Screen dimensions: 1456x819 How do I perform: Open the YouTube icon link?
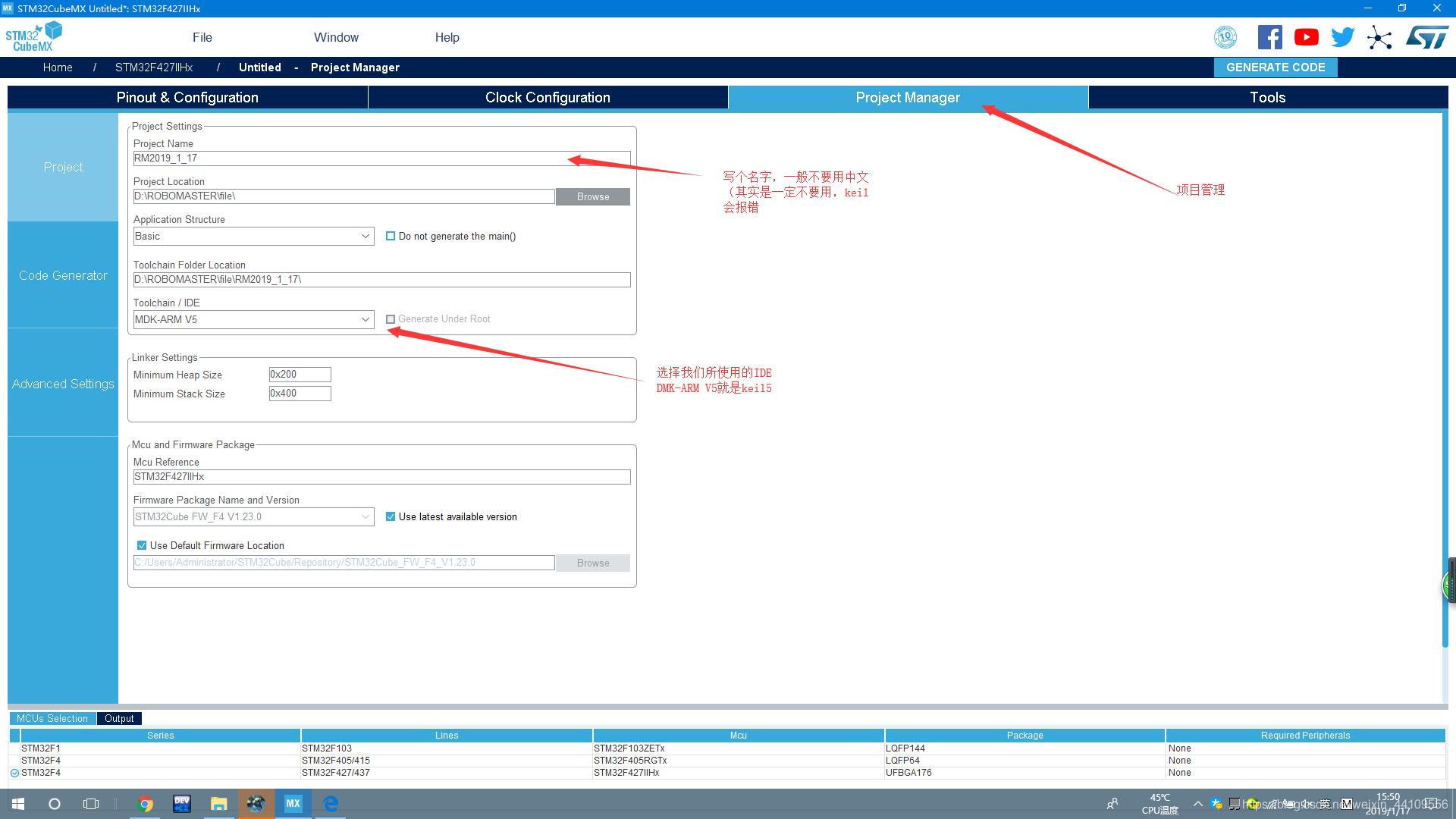coord(1306,37)
